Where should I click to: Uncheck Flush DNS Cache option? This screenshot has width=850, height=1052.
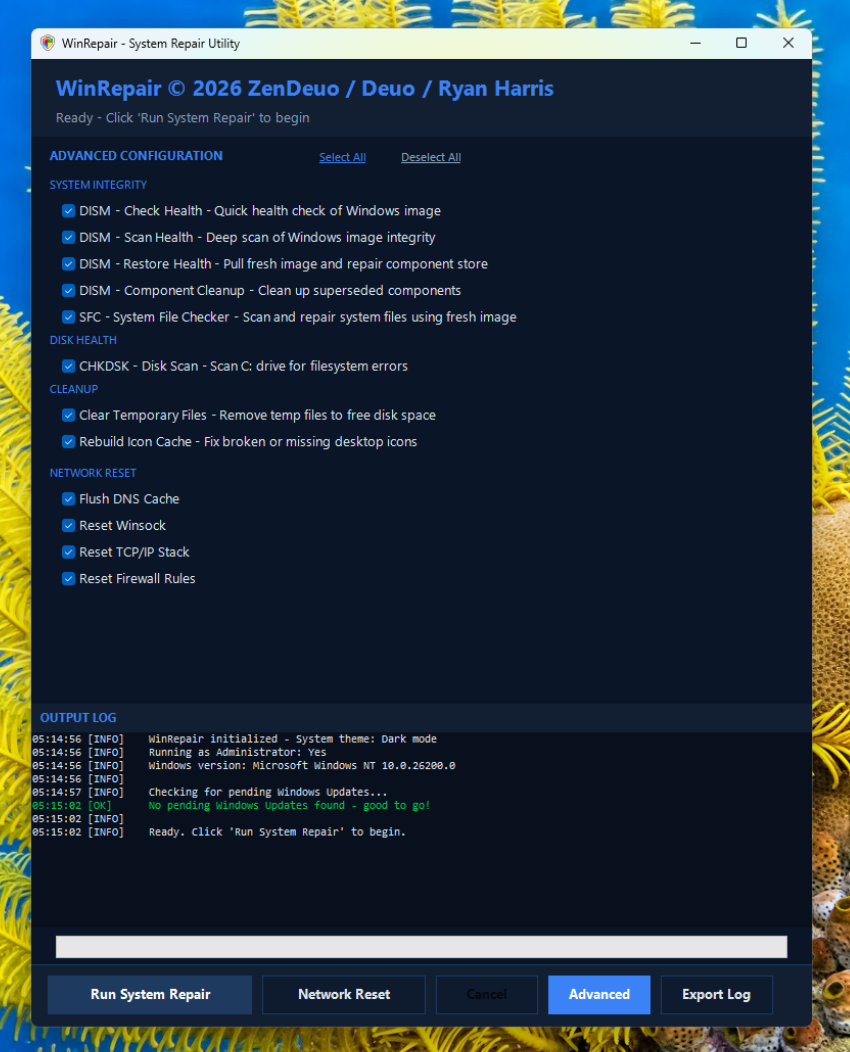(69, 499)
